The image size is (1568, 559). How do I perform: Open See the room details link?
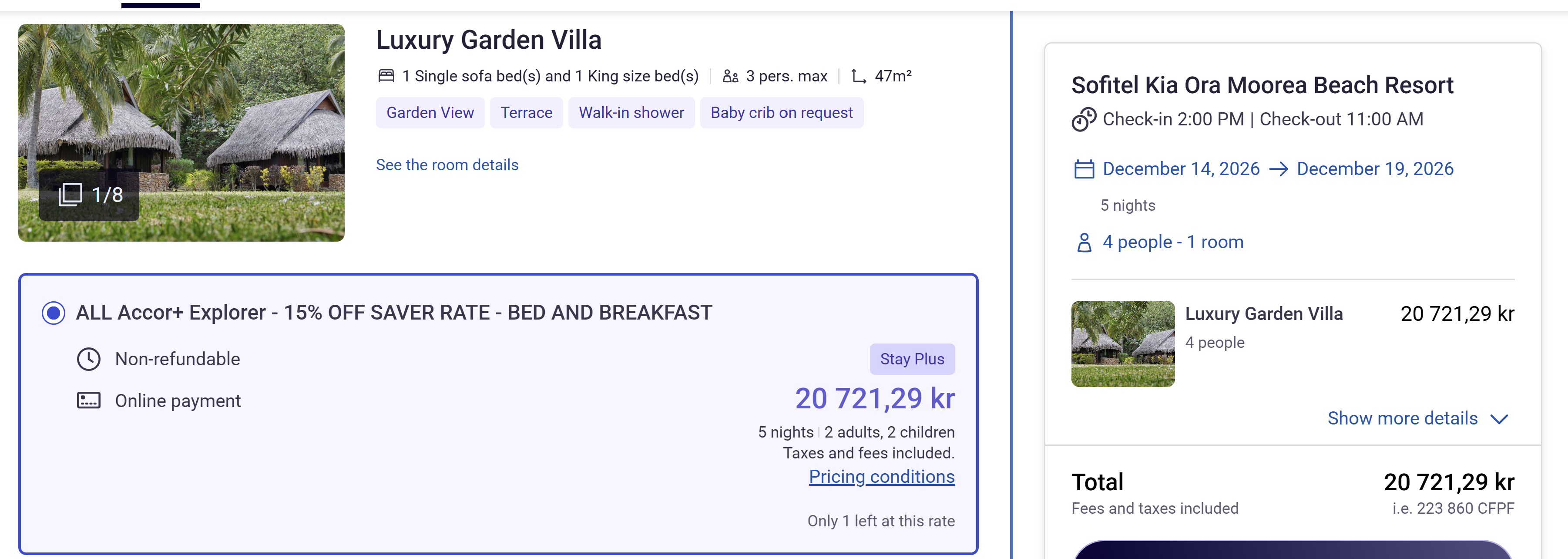click(x=447, y=165)
